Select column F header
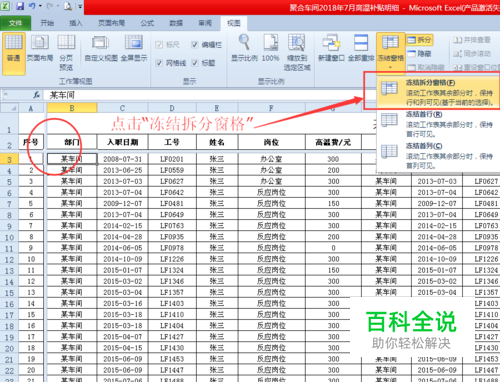Viewport: 500px width, 382px height. (x=271, y=108)
